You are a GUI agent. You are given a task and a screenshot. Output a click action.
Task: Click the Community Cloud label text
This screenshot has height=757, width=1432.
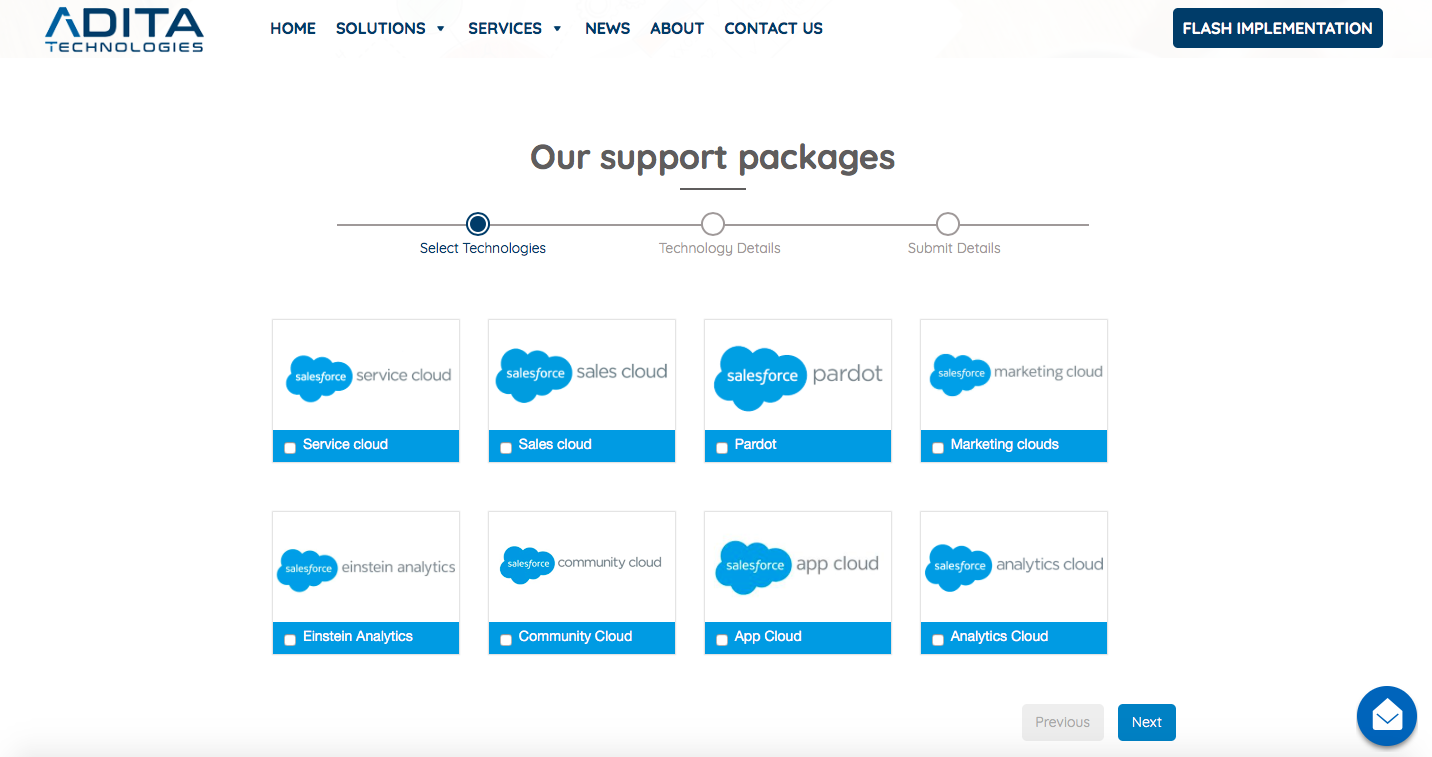click(x=575, y=636)
